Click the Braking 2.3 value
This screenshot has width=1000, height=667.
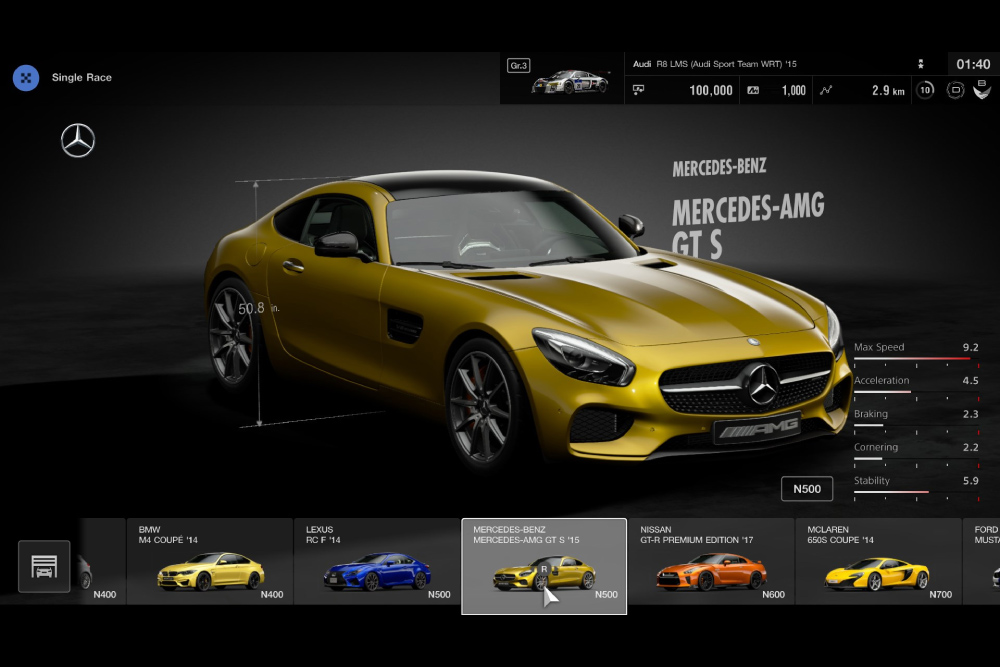(970, 414)
